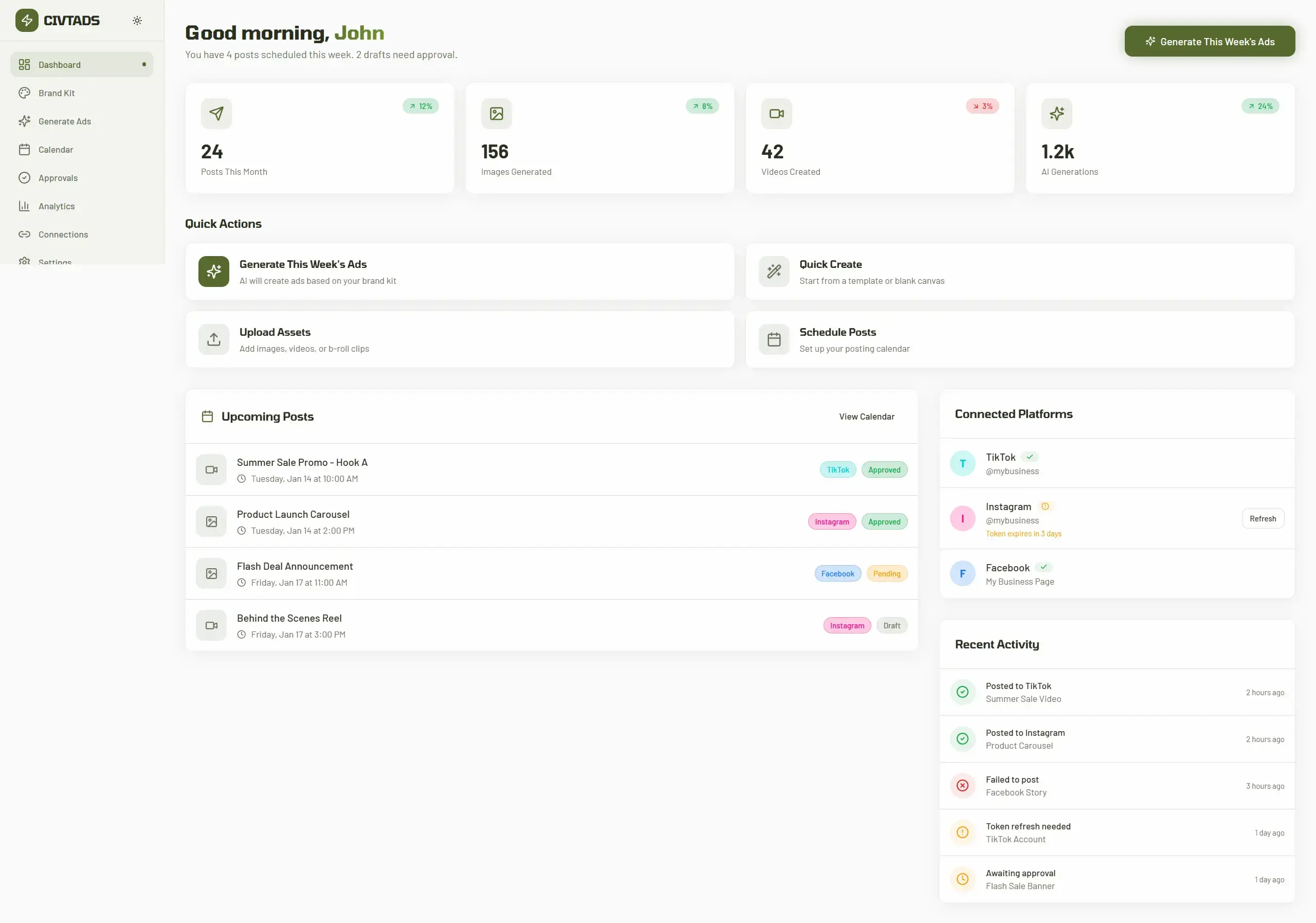Select the Generate Ads sparkle icon
This screenshot has height=923, width=1316.
25,121
